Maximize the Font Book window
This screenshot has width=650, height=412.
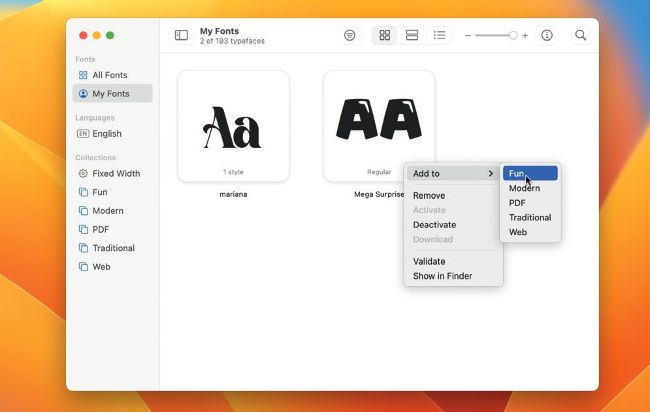coord(110,35)
